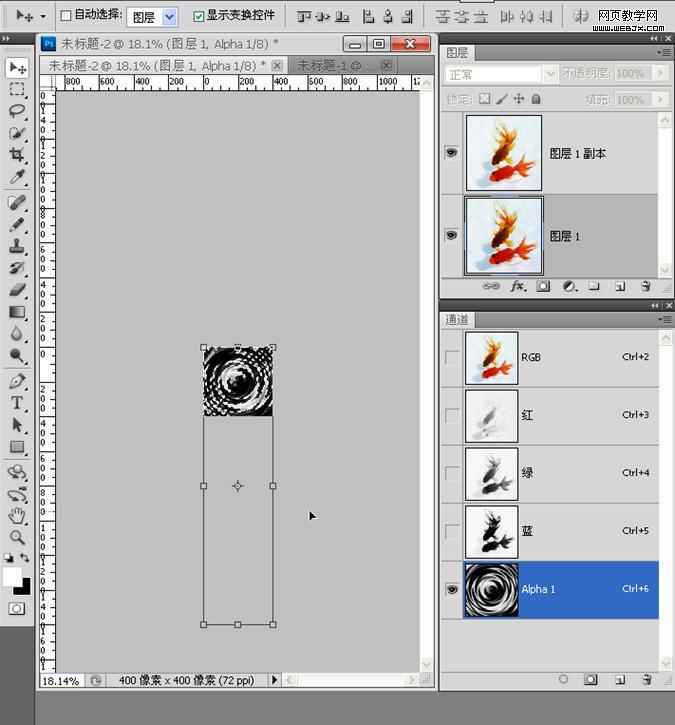Select the Zoom tool
Screen dimensions: 675x725
(x=18, y=536)
